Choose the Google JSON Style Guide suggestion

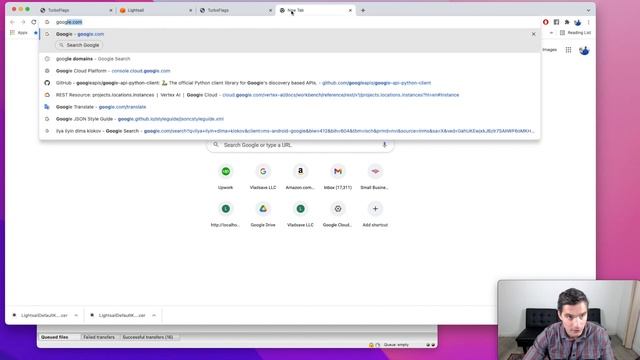coord(290,119)
